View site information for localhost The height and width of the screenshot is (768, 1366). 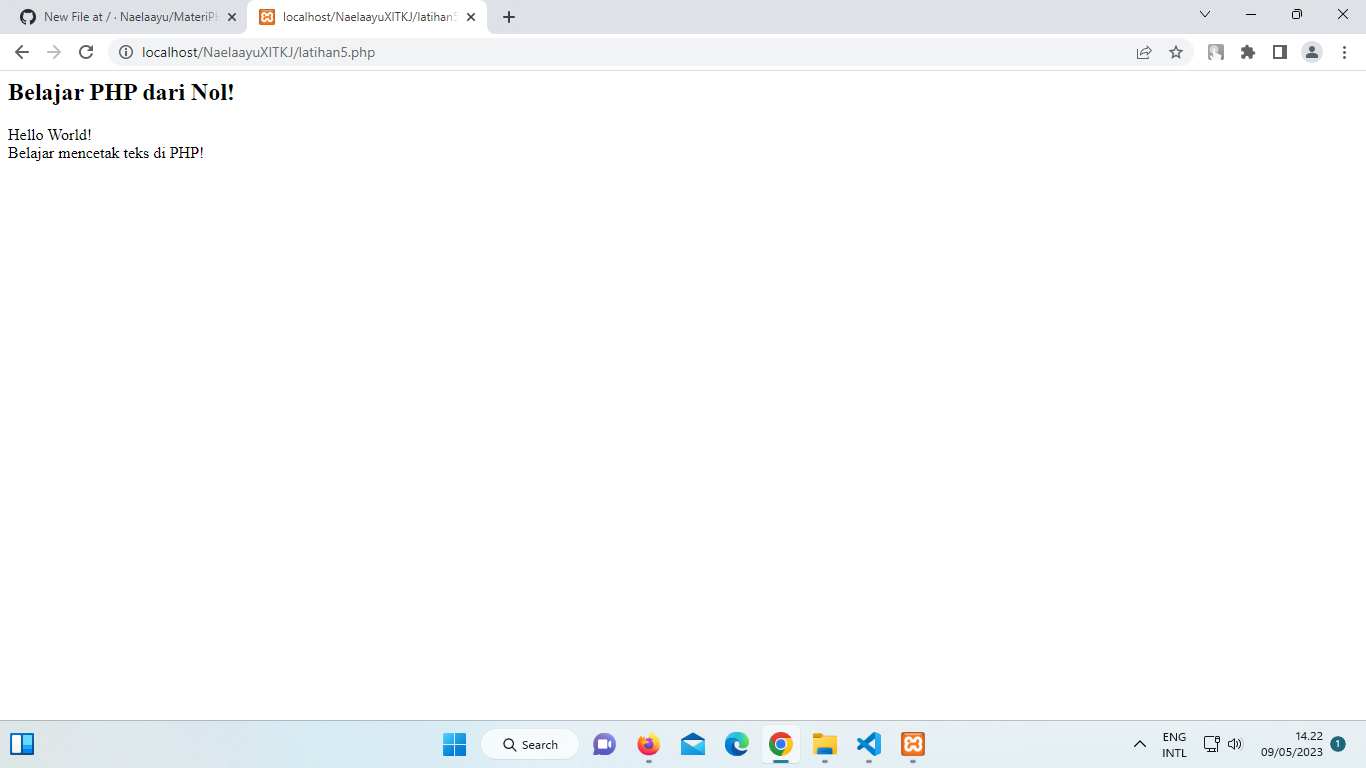(x=126, y=52)
